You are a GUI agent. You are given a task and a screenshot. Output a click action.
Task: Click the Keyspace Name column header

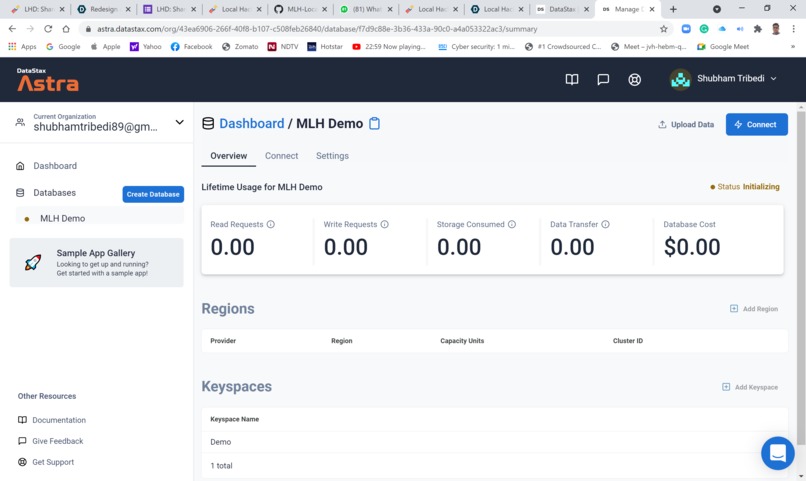234,419
